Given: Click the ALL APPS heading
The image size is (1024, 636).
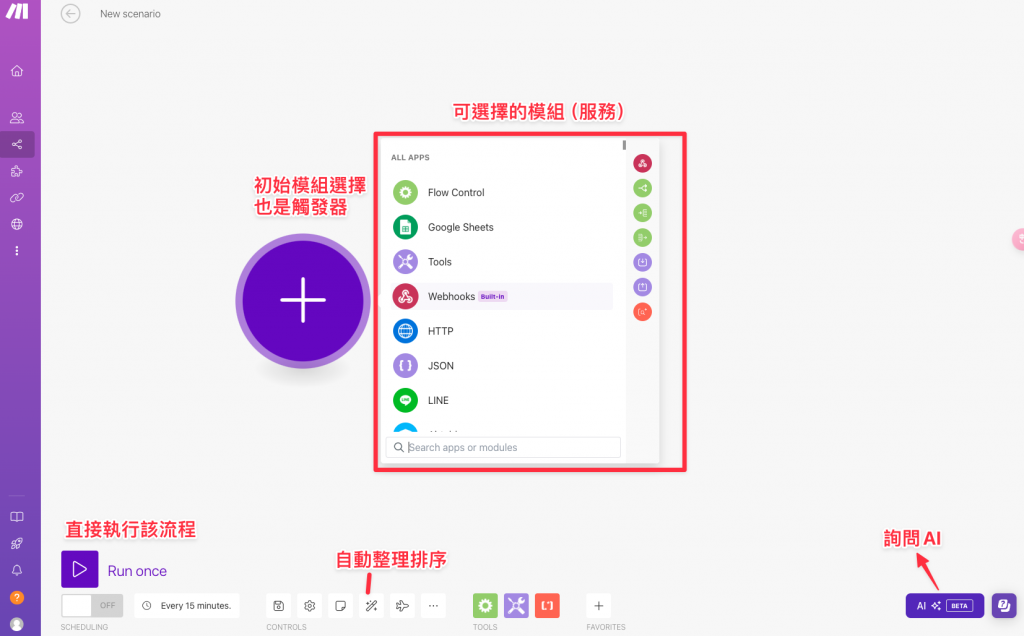Looking at the screenshot, I should 410,157.
